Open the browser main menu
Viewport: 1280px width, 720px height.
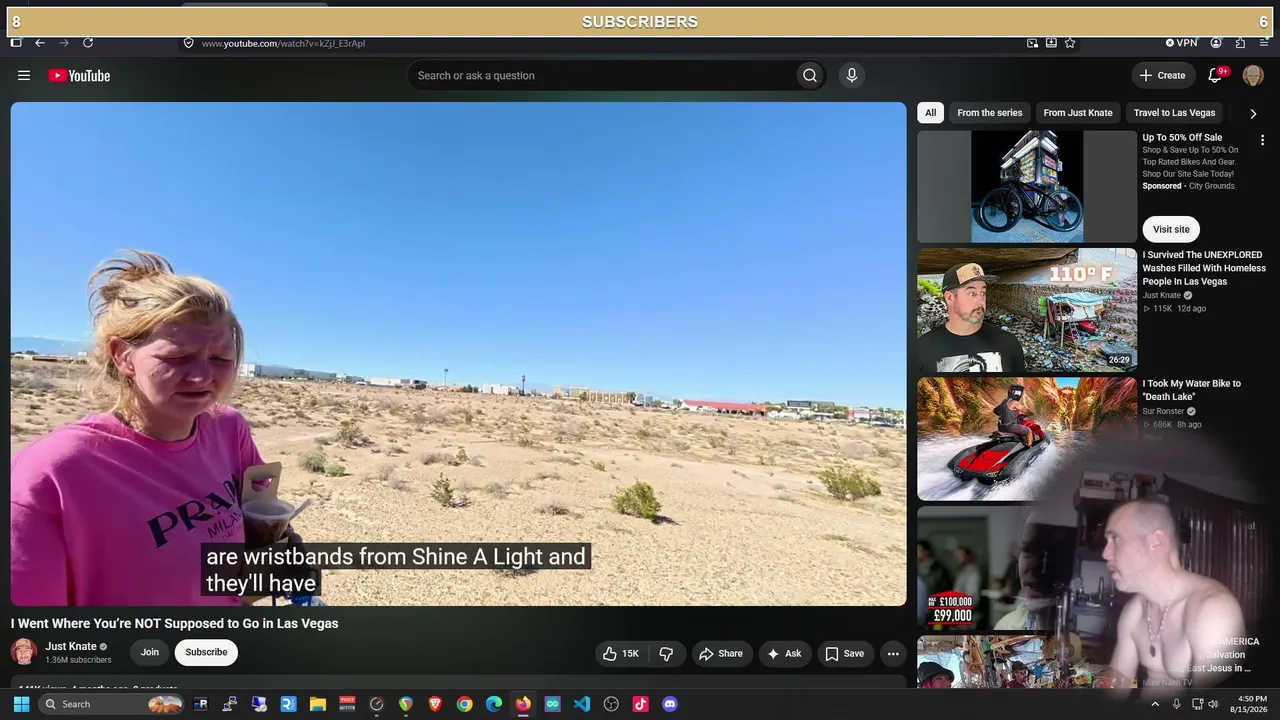[x=1264, y=43]
